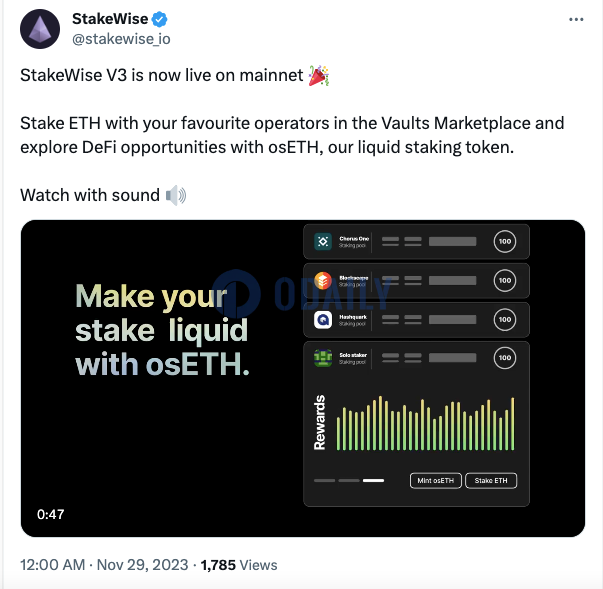The height and width of the screenshot is (589, 603).
Task: Click the Hashquark vault logo icon
Action: click(323, 319)
